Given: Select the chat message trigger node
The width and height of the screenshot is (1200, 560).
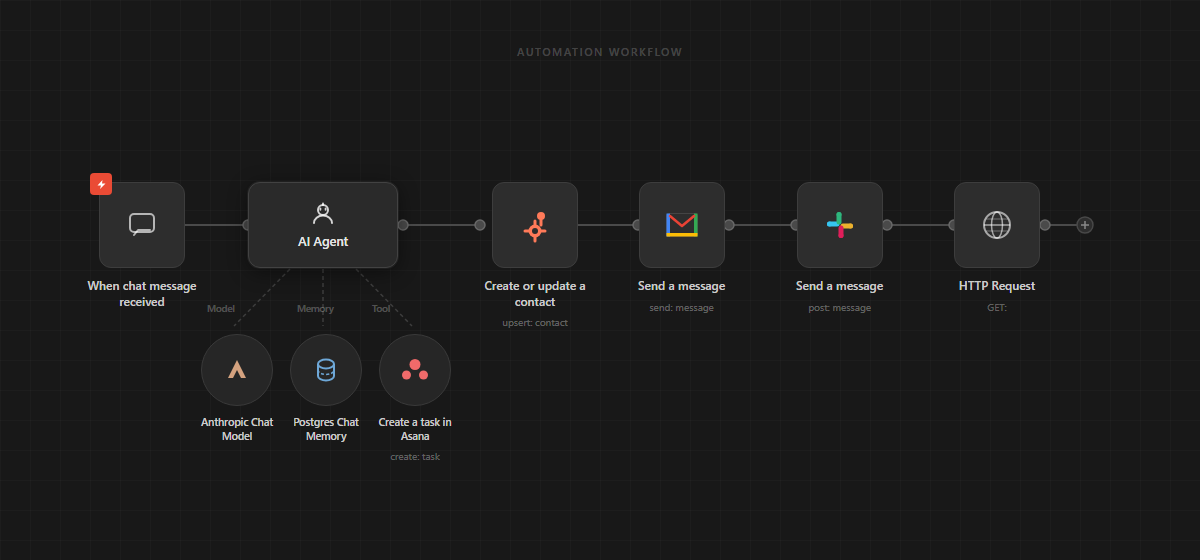Looking at the screenshot, I should 142,225.
